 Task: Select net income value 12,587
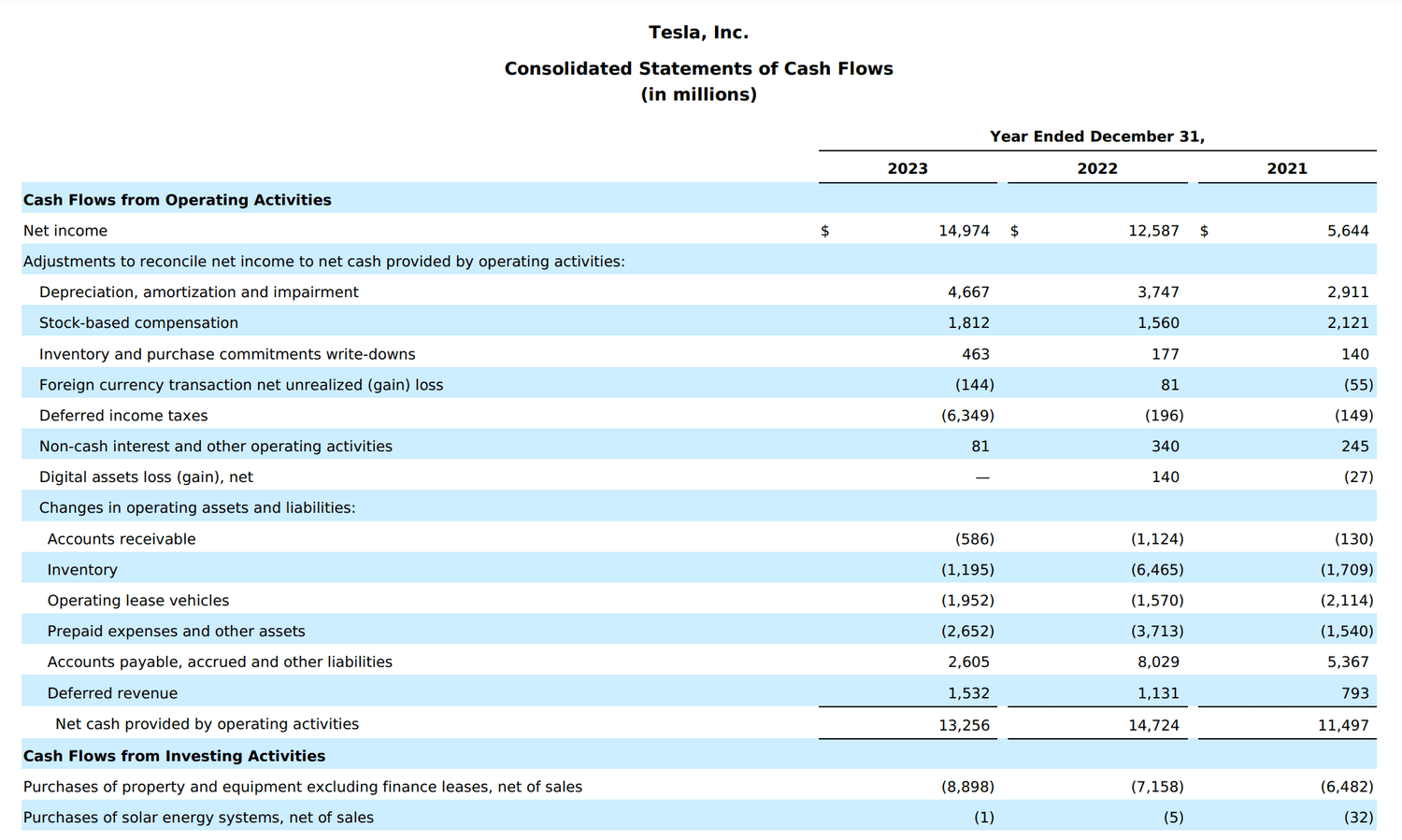tap(1153, 231)
